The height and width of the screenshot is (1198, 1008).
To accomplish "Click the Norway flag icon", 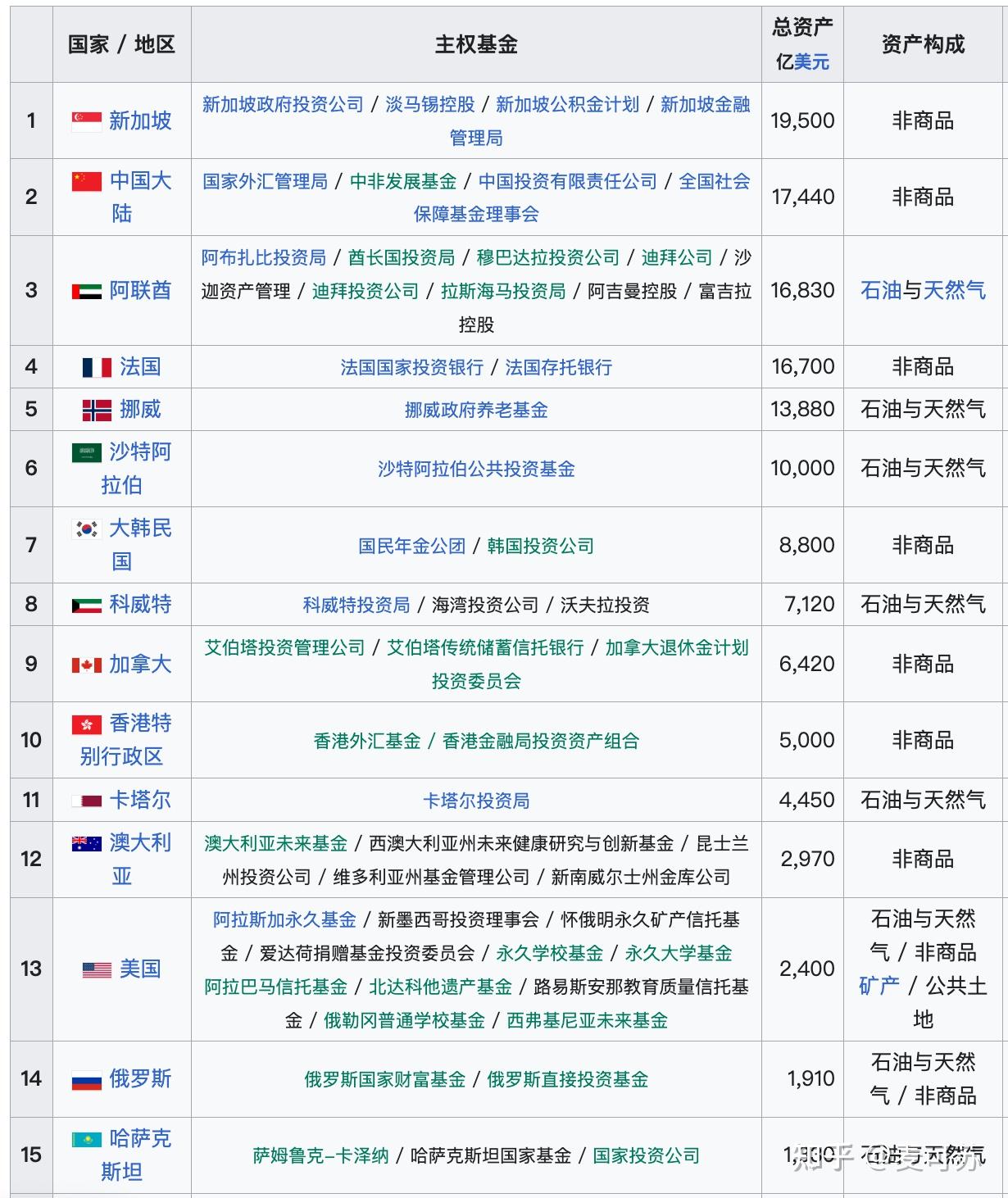I will coord(96,410).
